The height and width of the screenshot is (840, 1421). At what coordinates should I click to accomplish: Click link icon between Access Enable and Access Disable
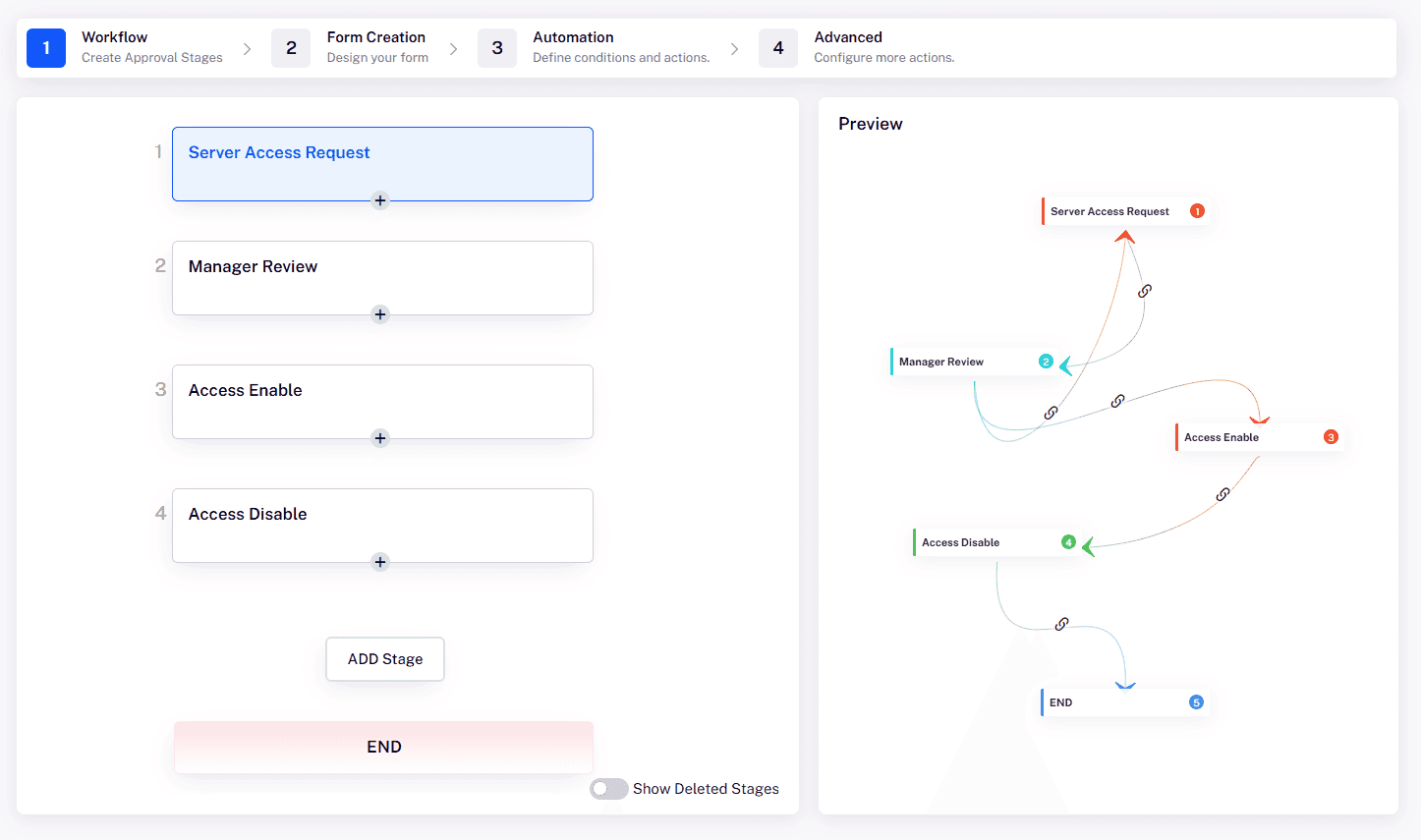[x=1222, y=494]
